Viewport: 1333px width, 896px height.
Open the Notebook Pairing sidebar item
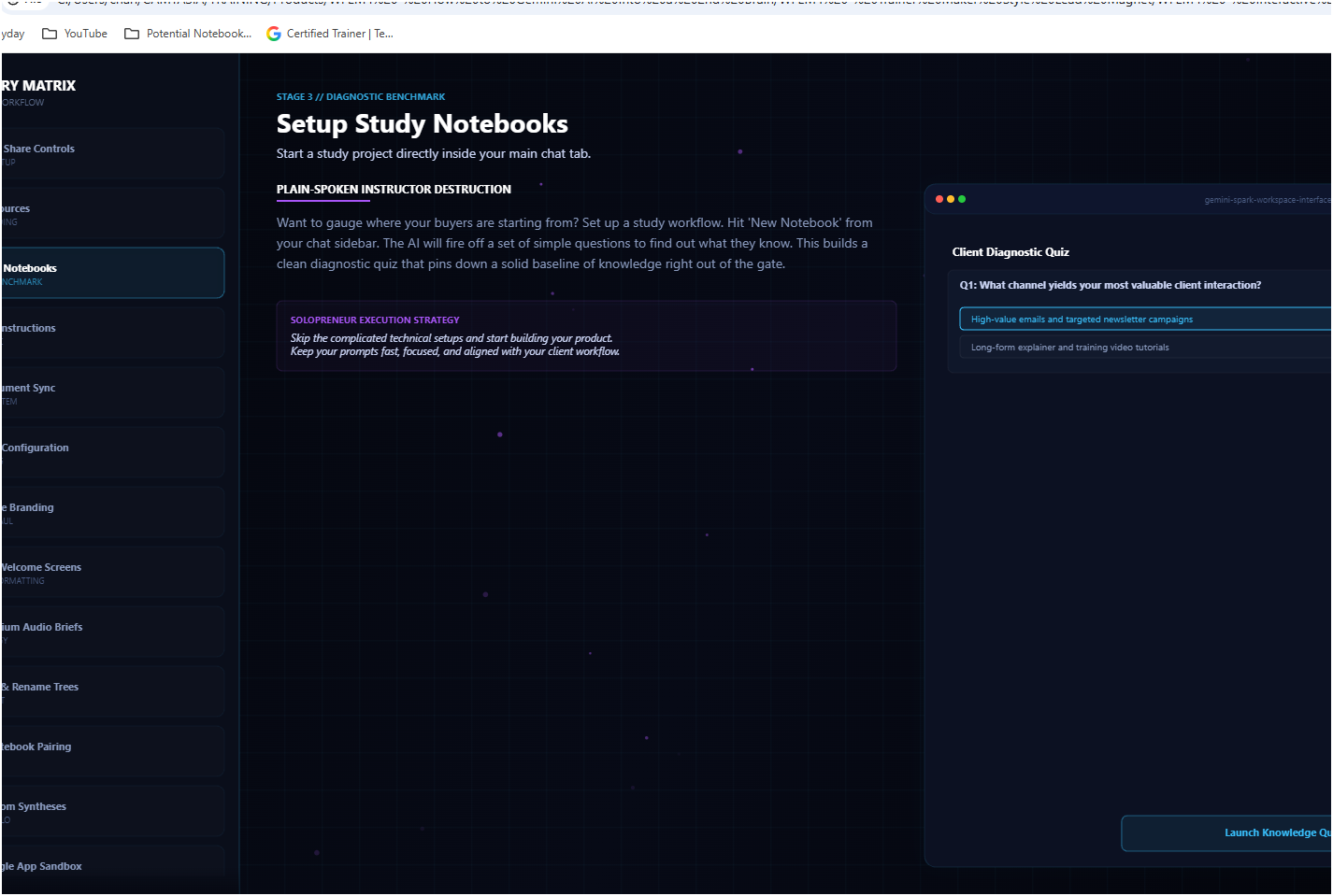click(x=112, y=751)
